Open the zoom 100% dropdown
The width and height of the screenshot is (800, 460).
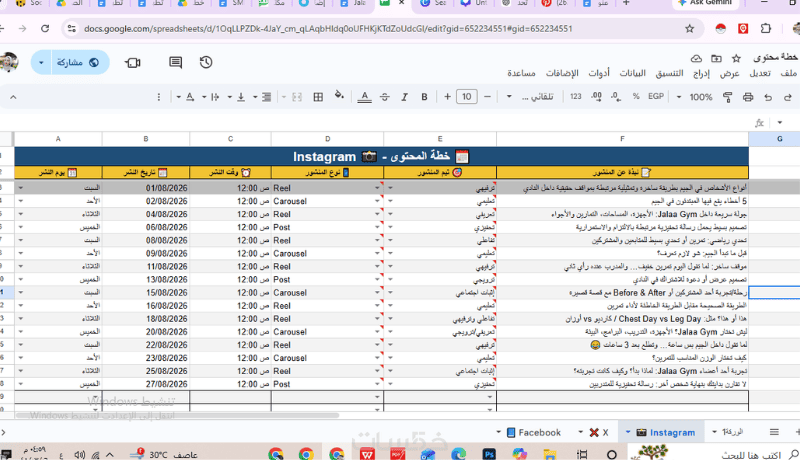pyautogui.click(x=695, y=97)
